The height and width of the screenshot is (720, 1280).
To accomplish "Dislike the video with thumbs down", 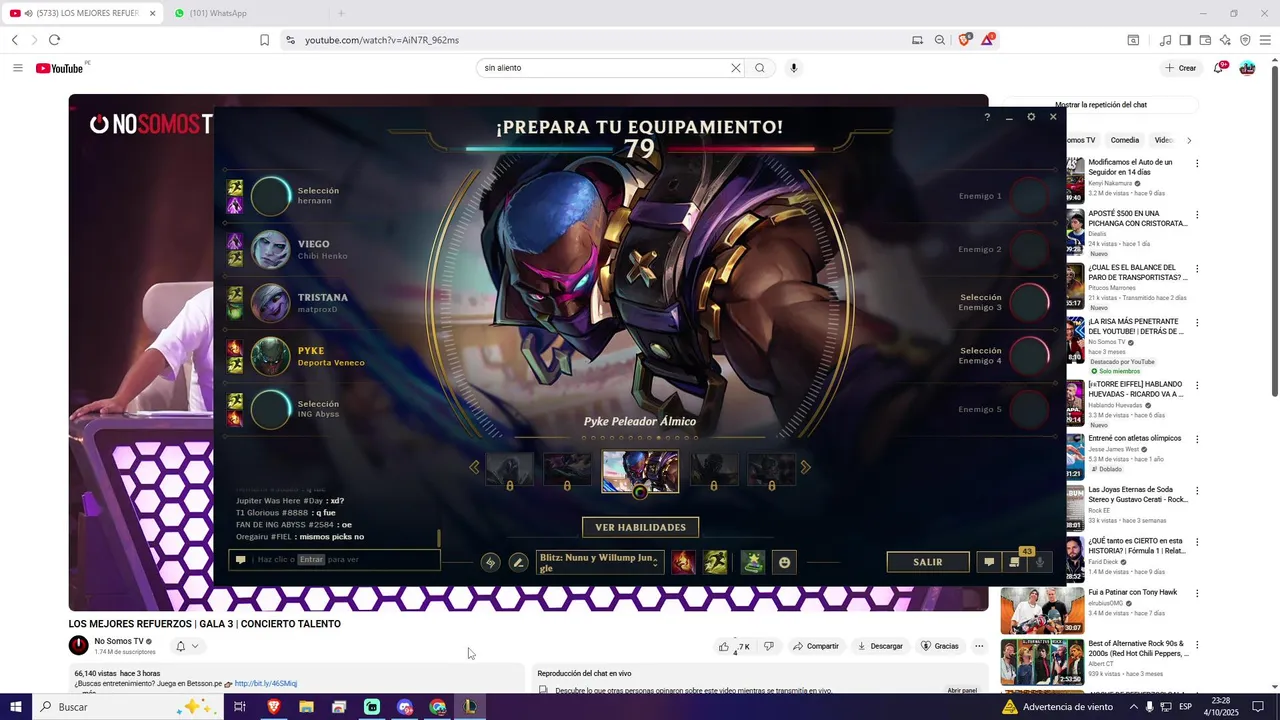I will 768,646.
